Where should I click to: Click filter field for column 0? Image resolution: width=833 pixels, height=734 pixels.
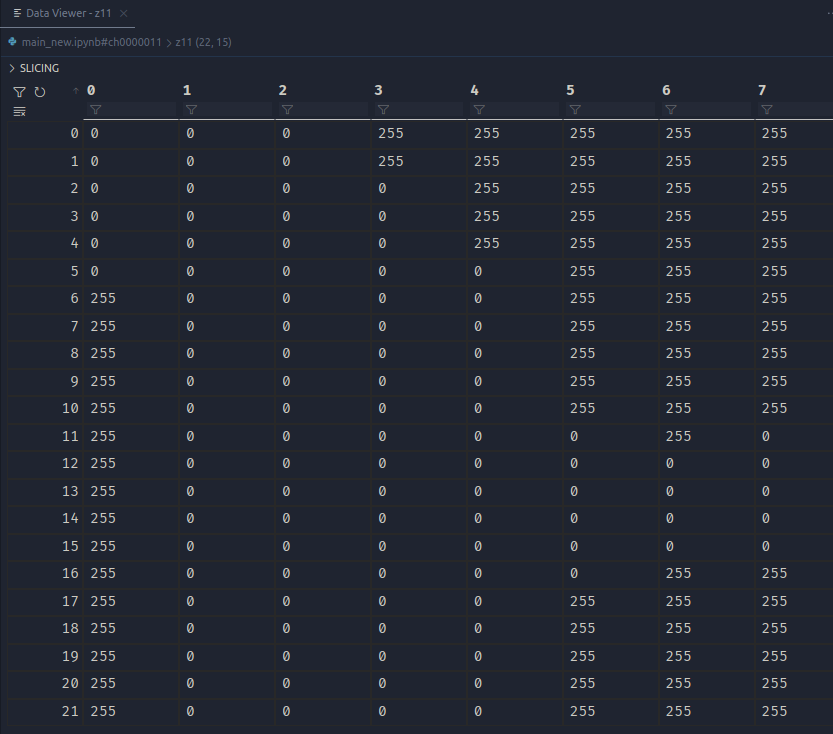click(131, 109)
